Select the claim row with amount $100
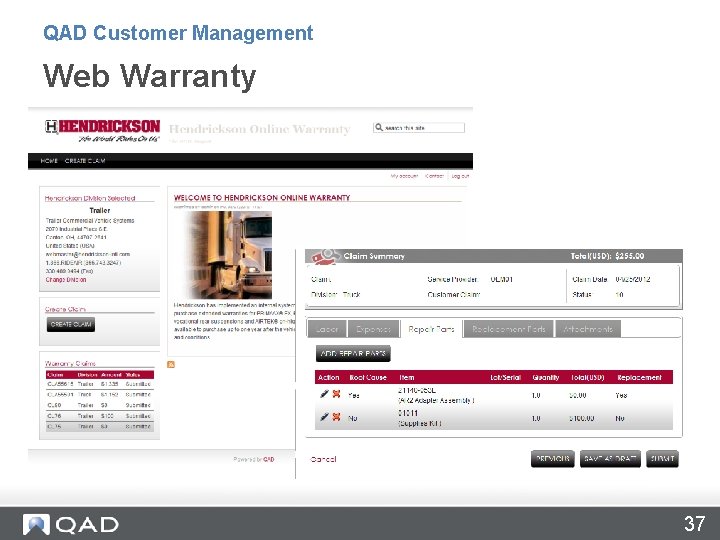The width and height of the screenshot is (720, 540). pos(100,416)
